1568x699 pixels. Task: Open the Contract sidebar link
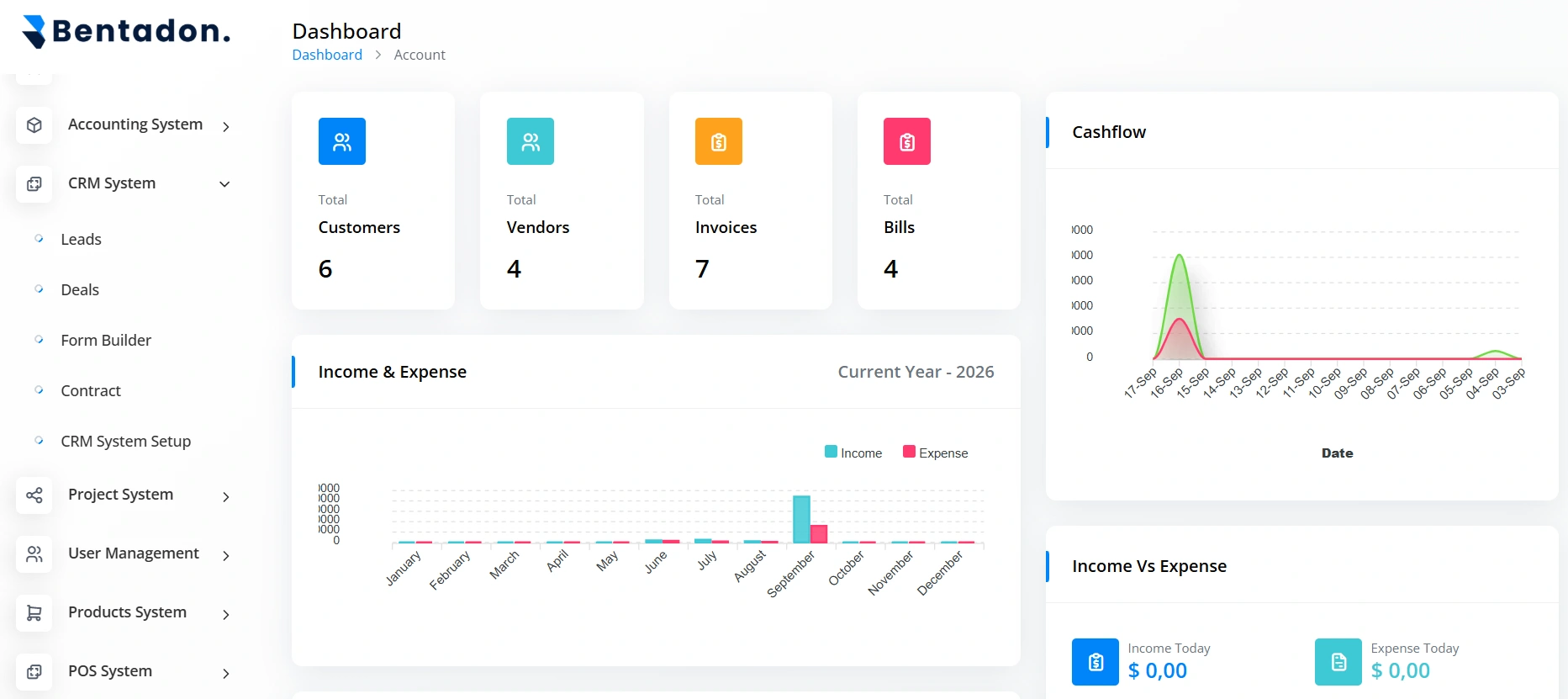click(x=91, y=391)
